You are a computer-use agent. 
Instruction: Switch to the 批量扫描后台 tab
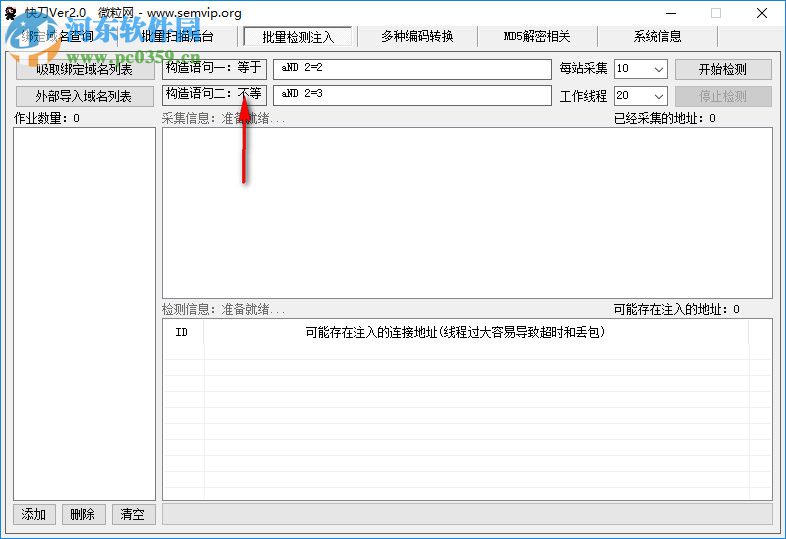[x=177, y=37]
